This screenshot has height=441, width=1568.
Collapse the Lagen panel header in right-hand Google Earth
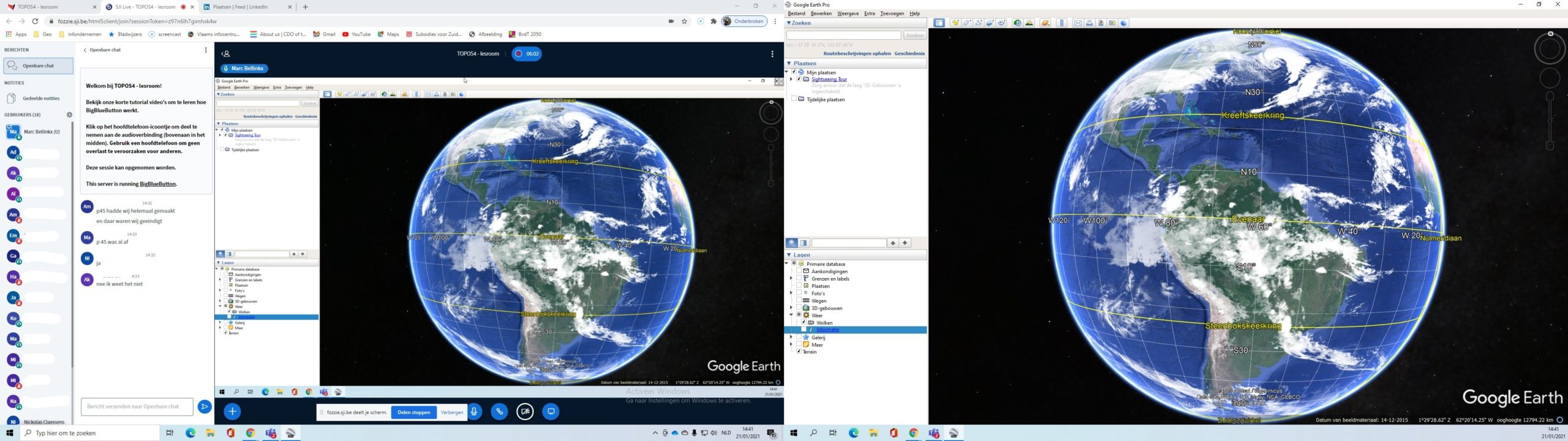pos(789,255)
